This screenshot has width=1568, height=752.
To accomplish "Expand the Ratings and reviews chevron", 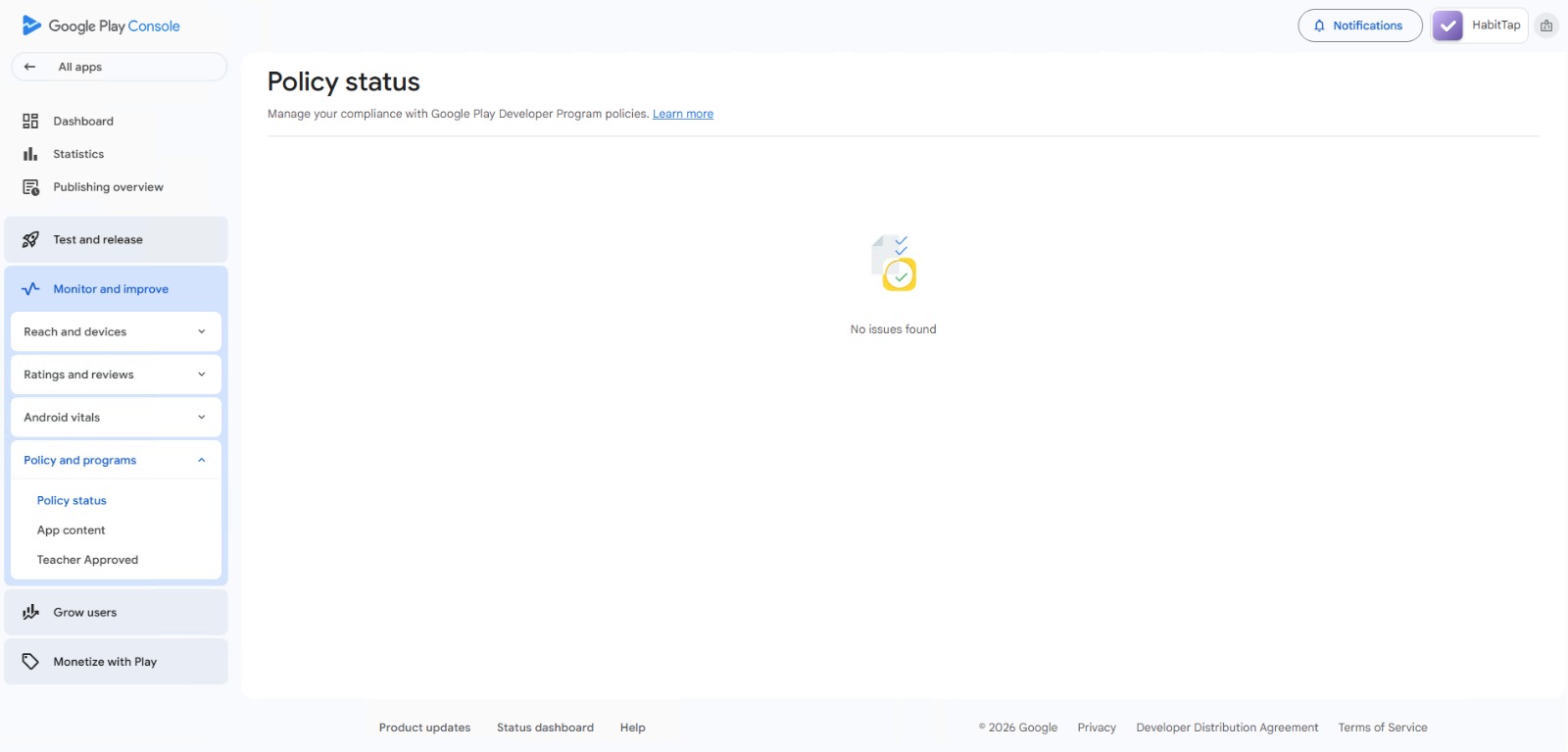I will tap(202, 375).
